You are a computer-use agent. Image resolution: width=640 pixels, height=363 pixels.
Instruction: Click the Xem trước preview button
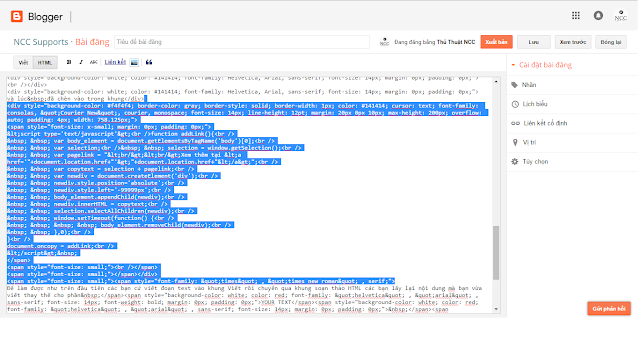coord(573,42)
